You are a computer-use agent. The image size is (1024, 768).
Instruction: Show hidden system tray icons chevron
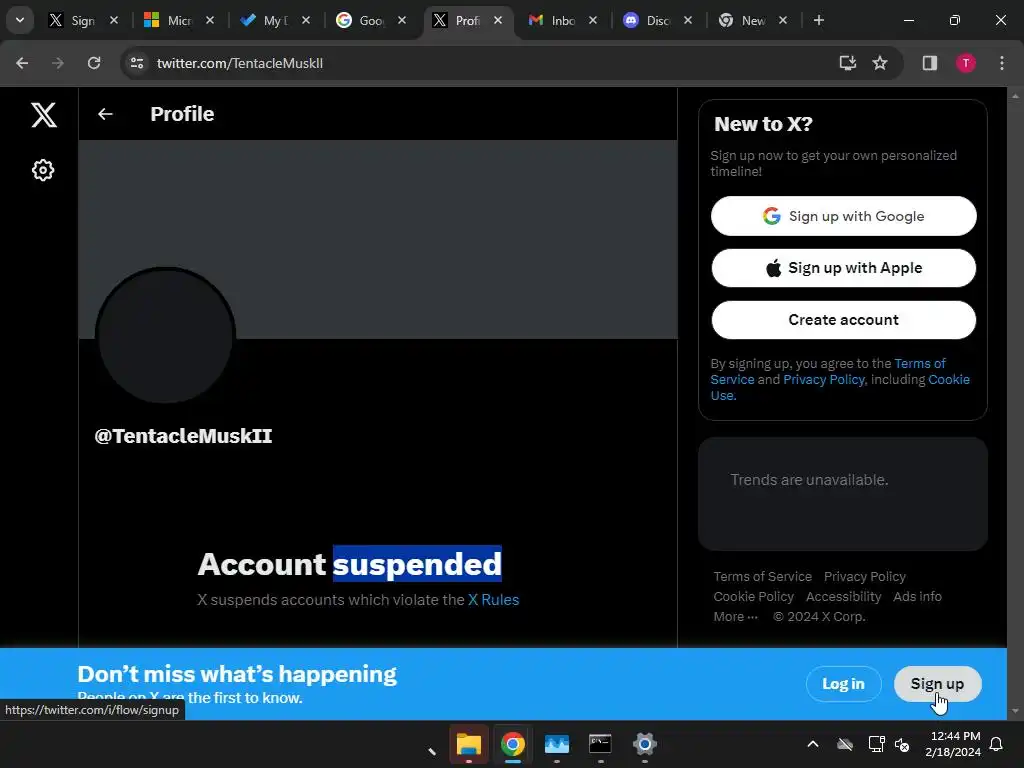pyautogui.click(x=813, y=744)
